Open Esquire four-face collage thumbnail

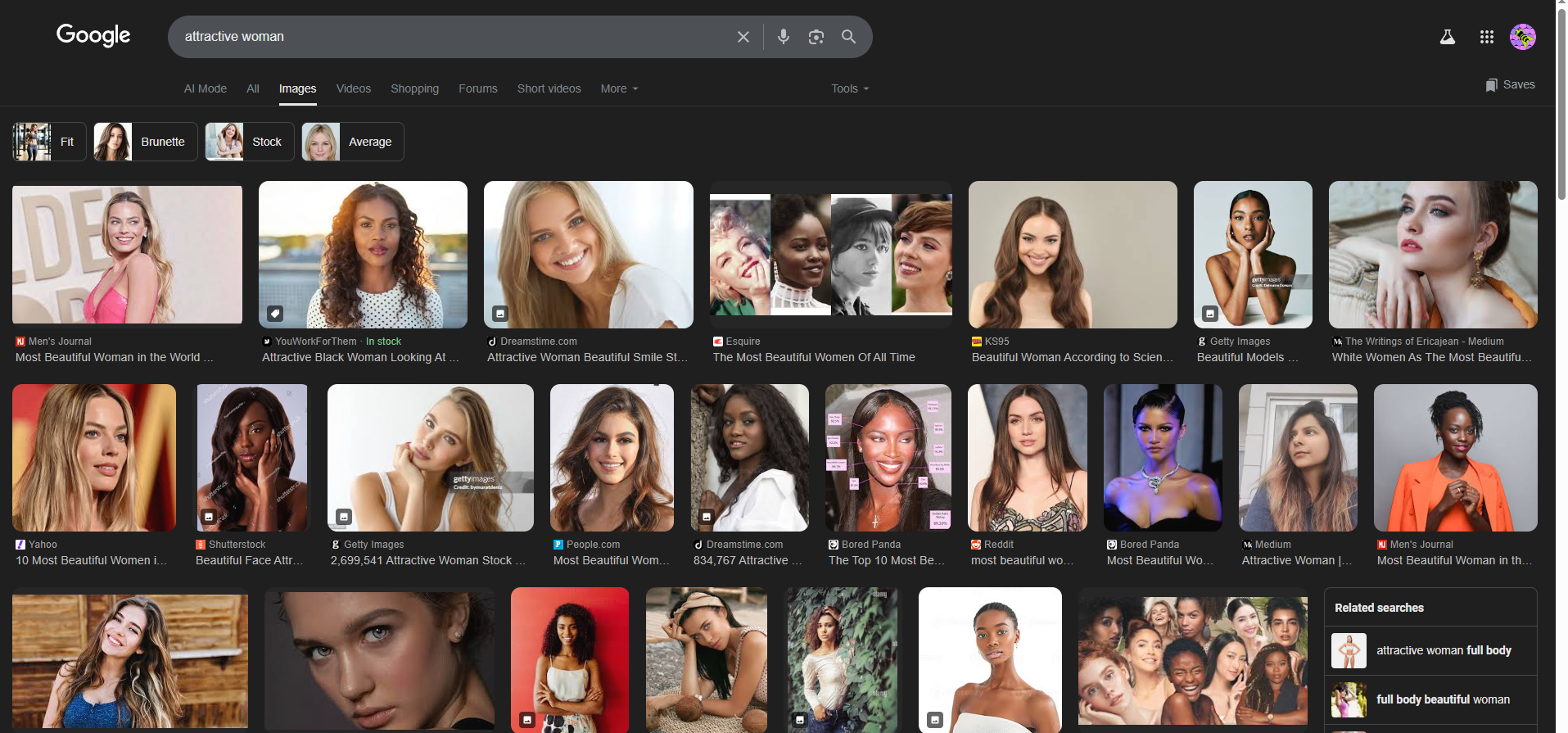tap(830, 255)
